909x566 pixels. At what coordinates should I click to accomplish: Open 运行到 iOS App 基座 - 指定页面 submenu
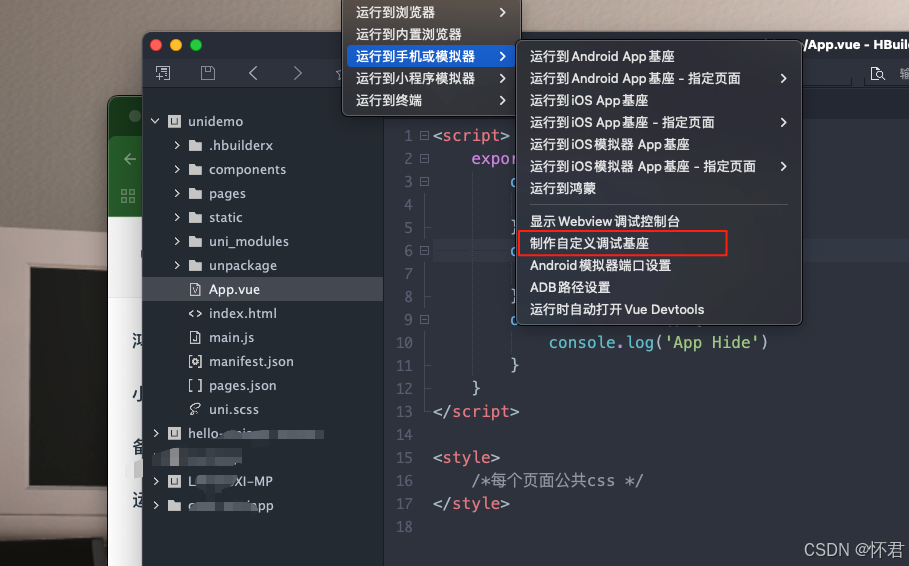pos(659,122)
